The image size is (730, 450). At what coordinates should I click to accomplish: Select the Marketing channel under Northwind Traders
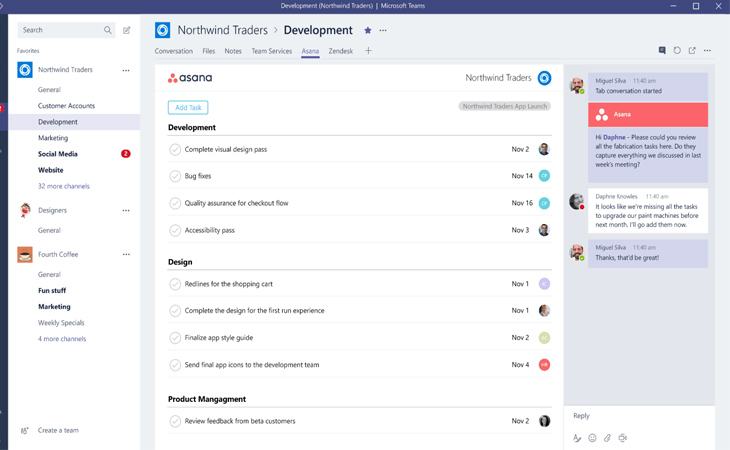tap(53, 138)
